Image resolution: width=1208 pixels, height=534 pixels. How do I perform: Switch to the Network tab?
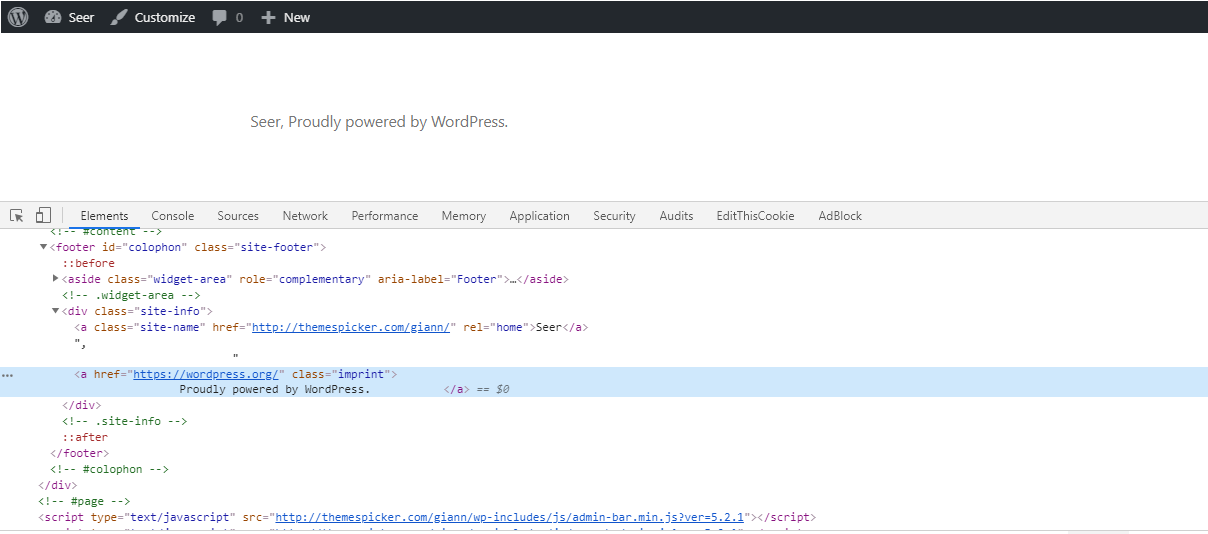[x=305, y=215]
